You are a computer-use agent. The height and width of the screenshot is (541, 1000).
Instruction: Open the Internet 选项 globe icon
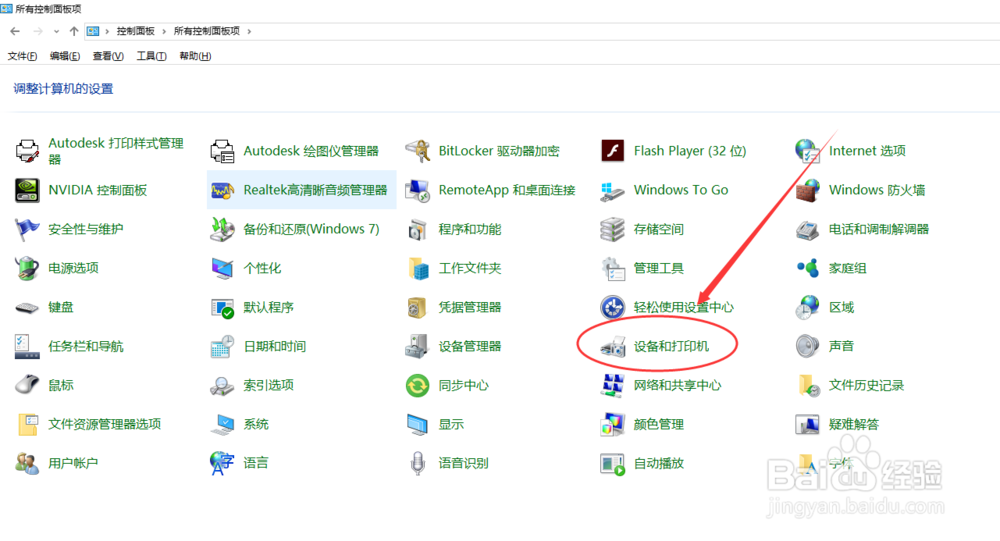pyautogui.click(x=807, y=151)
